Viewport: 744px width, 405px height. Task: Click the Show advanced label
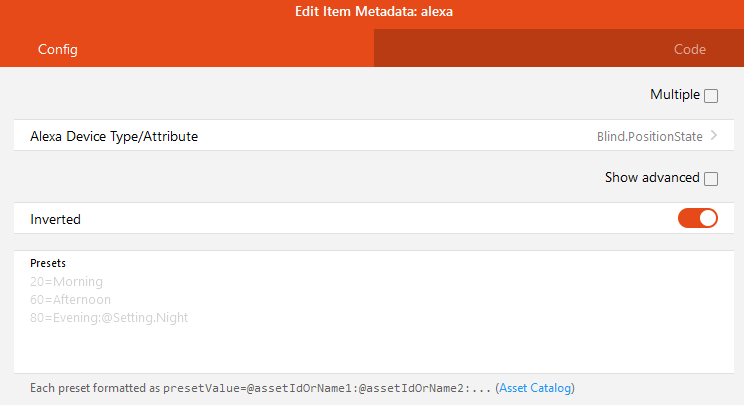(x=652, y=178)
